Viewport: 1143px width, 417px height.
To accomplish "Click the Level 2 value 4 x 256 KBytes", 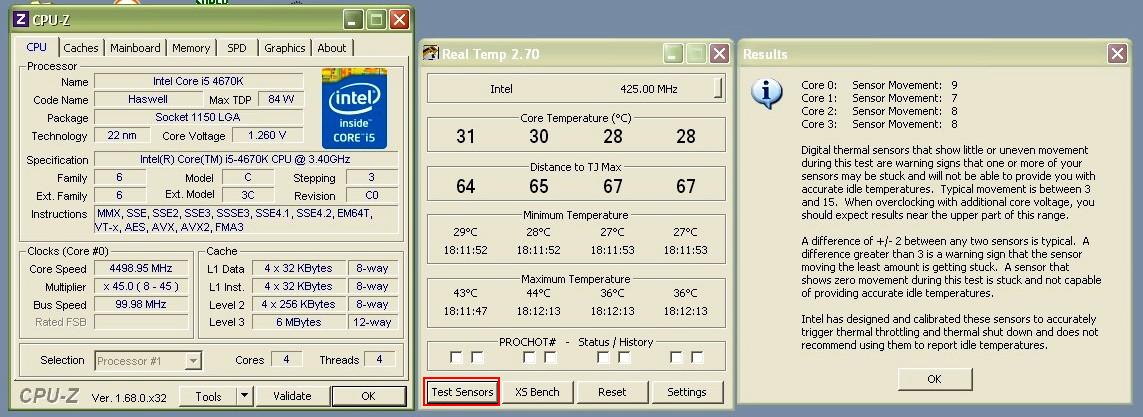I will [x=298, y=305].
